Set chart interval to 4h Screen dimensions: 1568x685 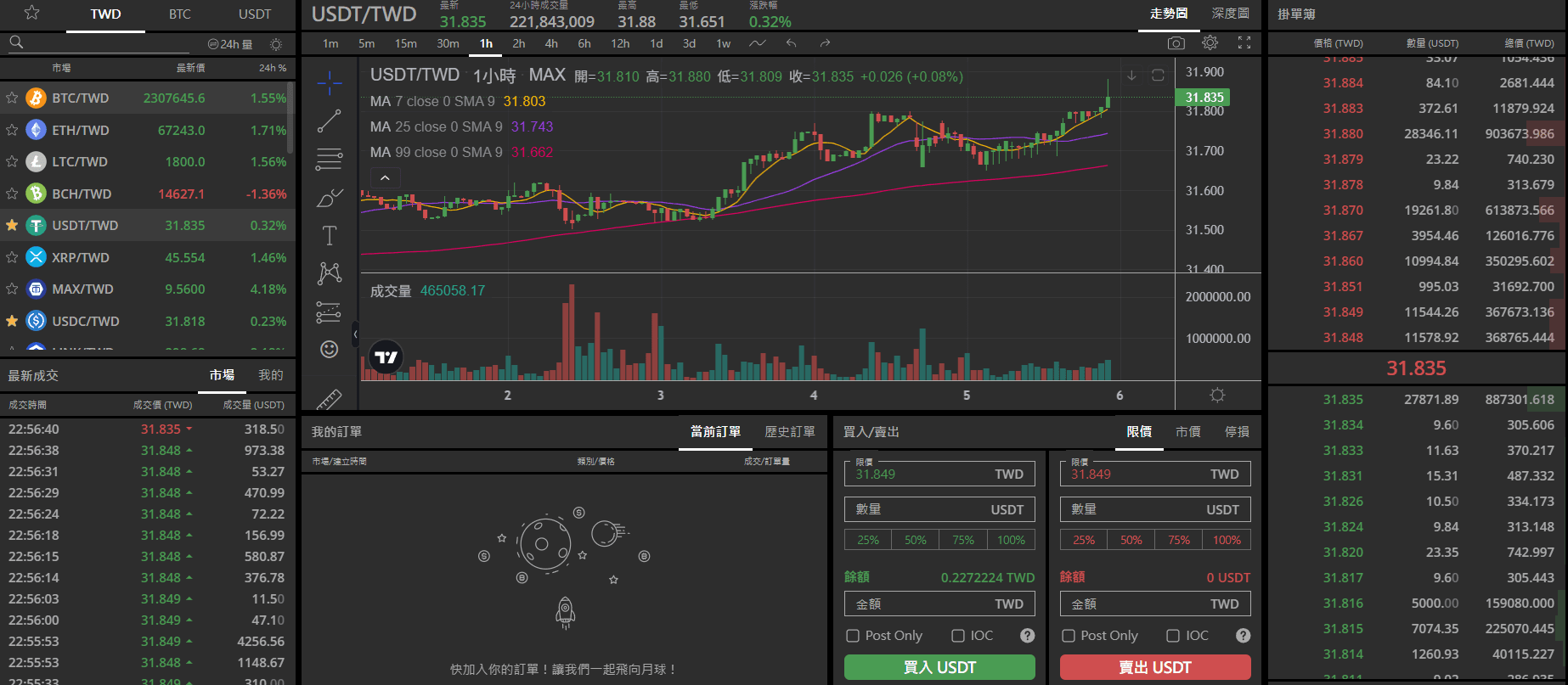(x=551, y=43)
